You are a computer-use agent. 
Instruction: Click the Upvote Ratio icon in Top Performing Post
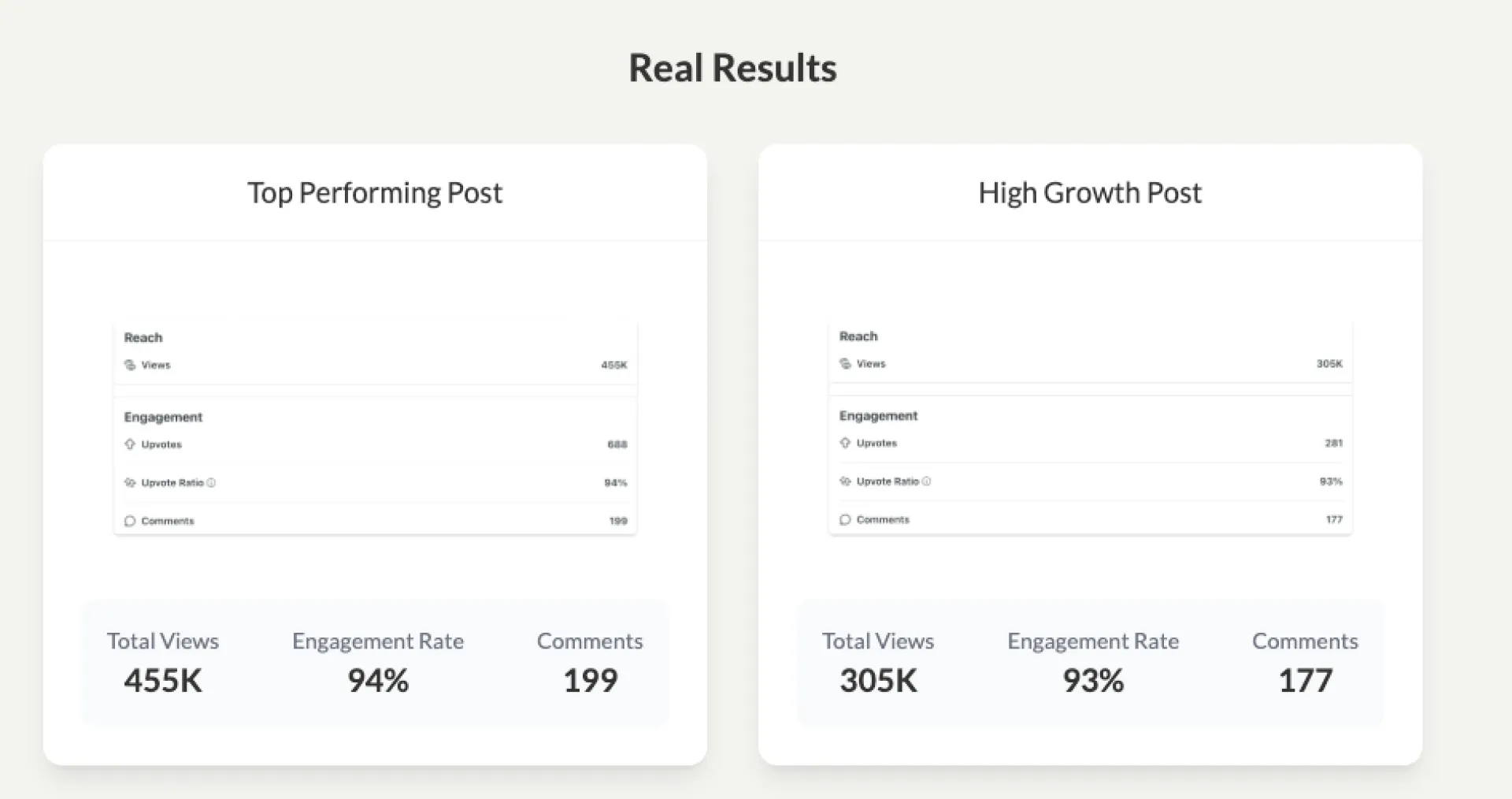pyautogui.click(x=130, y=483)
